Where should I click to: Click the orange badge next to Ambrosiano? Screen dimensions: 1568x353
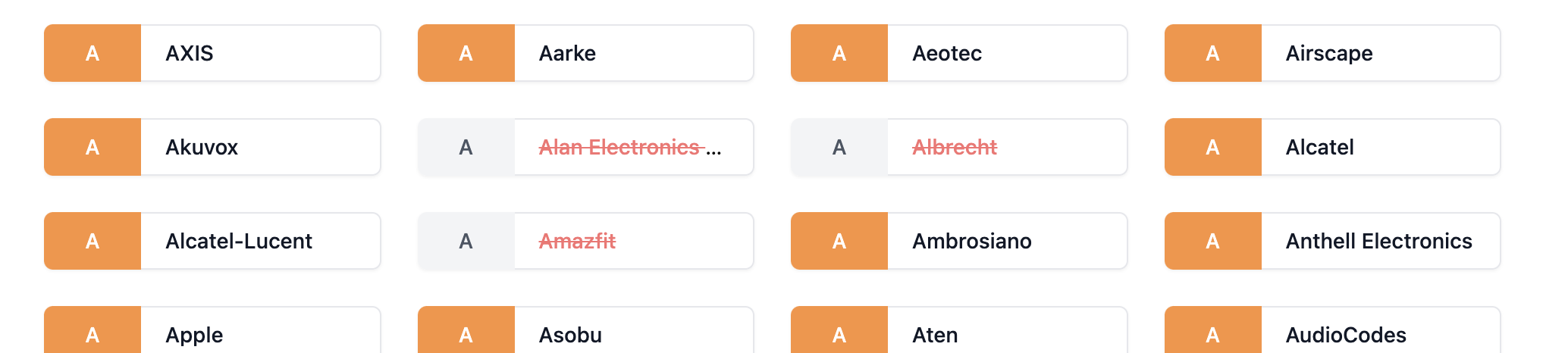click(839, 241)
